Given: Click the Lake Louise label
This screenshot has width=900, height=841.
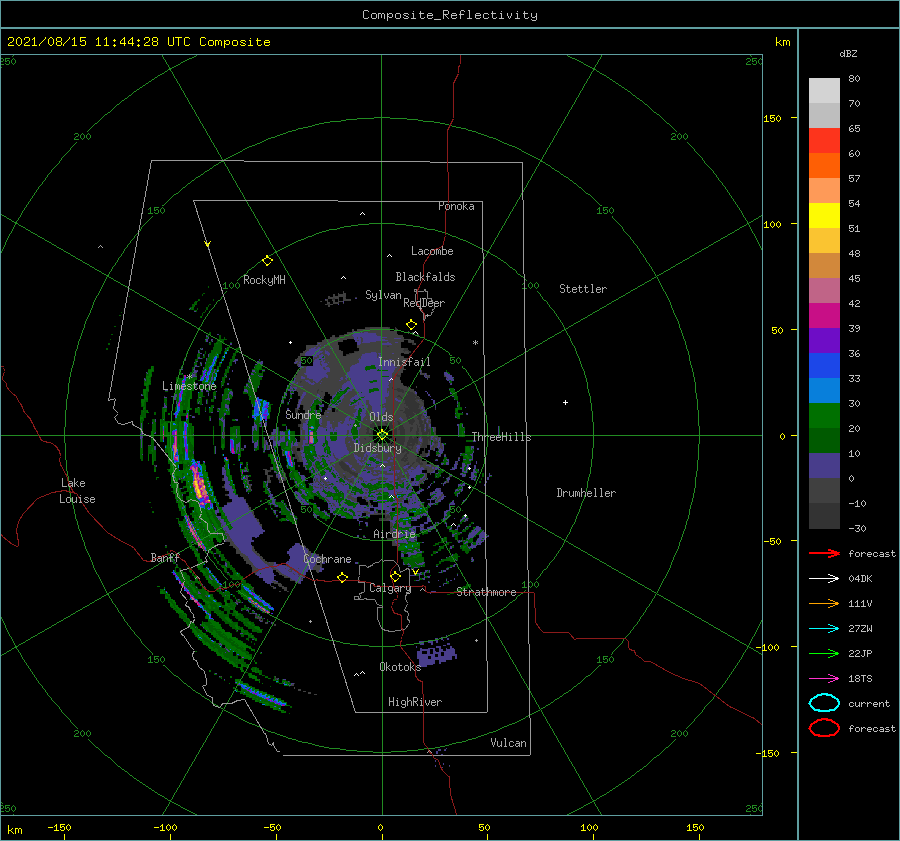Looking at the screenshot, I should tap(77, 491).
